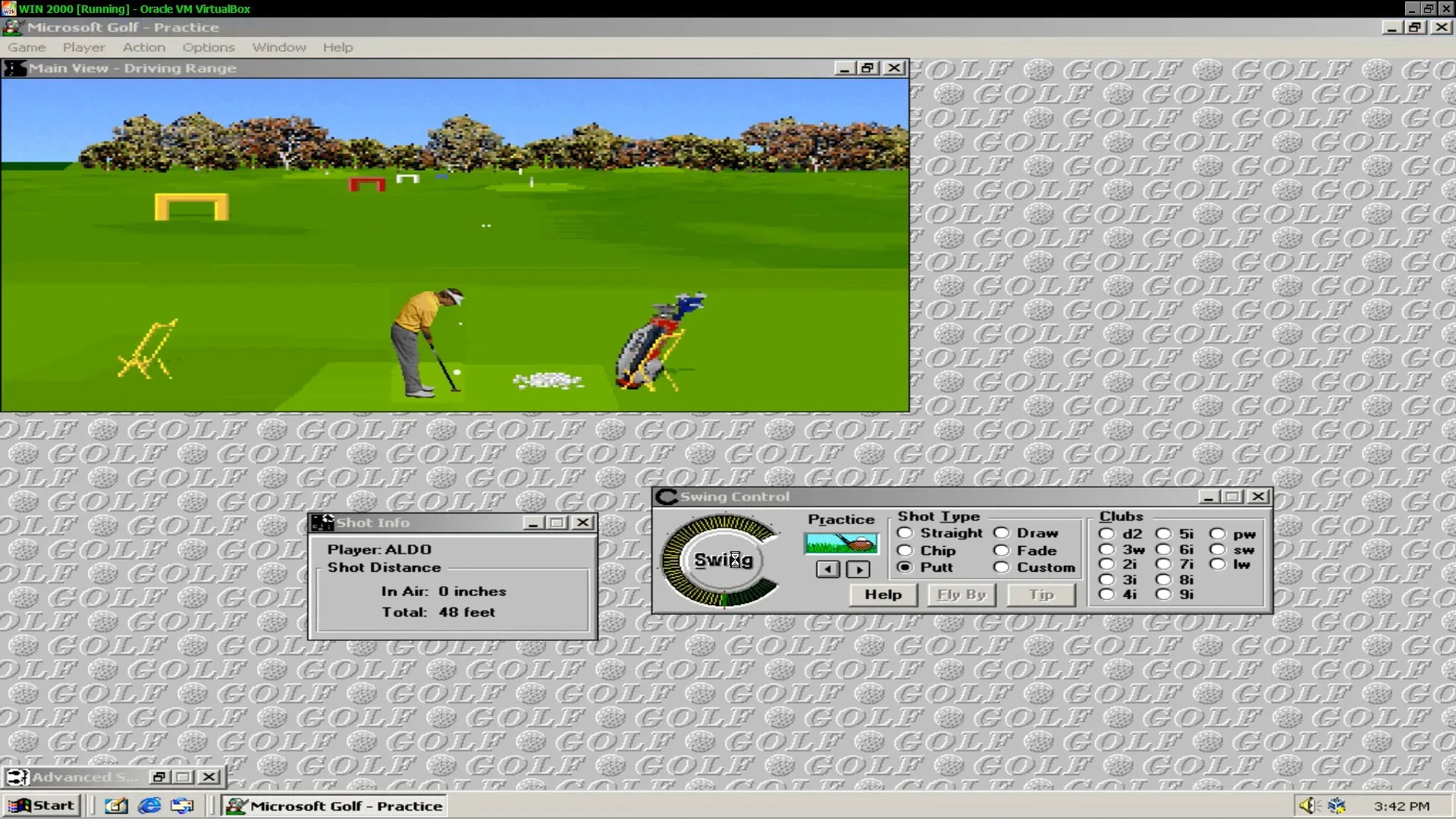Screen dimensions: 1456x819
Task: Open Internet Explorer from quick launch
Action: click(x=149, y=805)
